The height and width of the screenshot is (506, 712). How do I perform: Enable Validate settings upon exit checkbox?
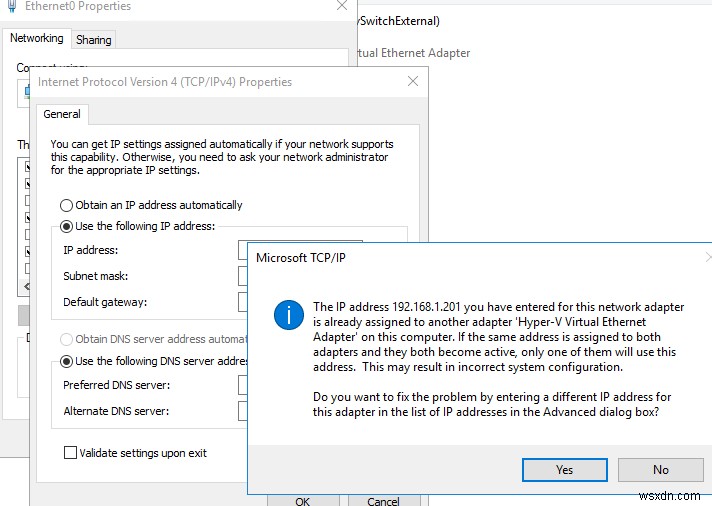click(x=70, y=453)
